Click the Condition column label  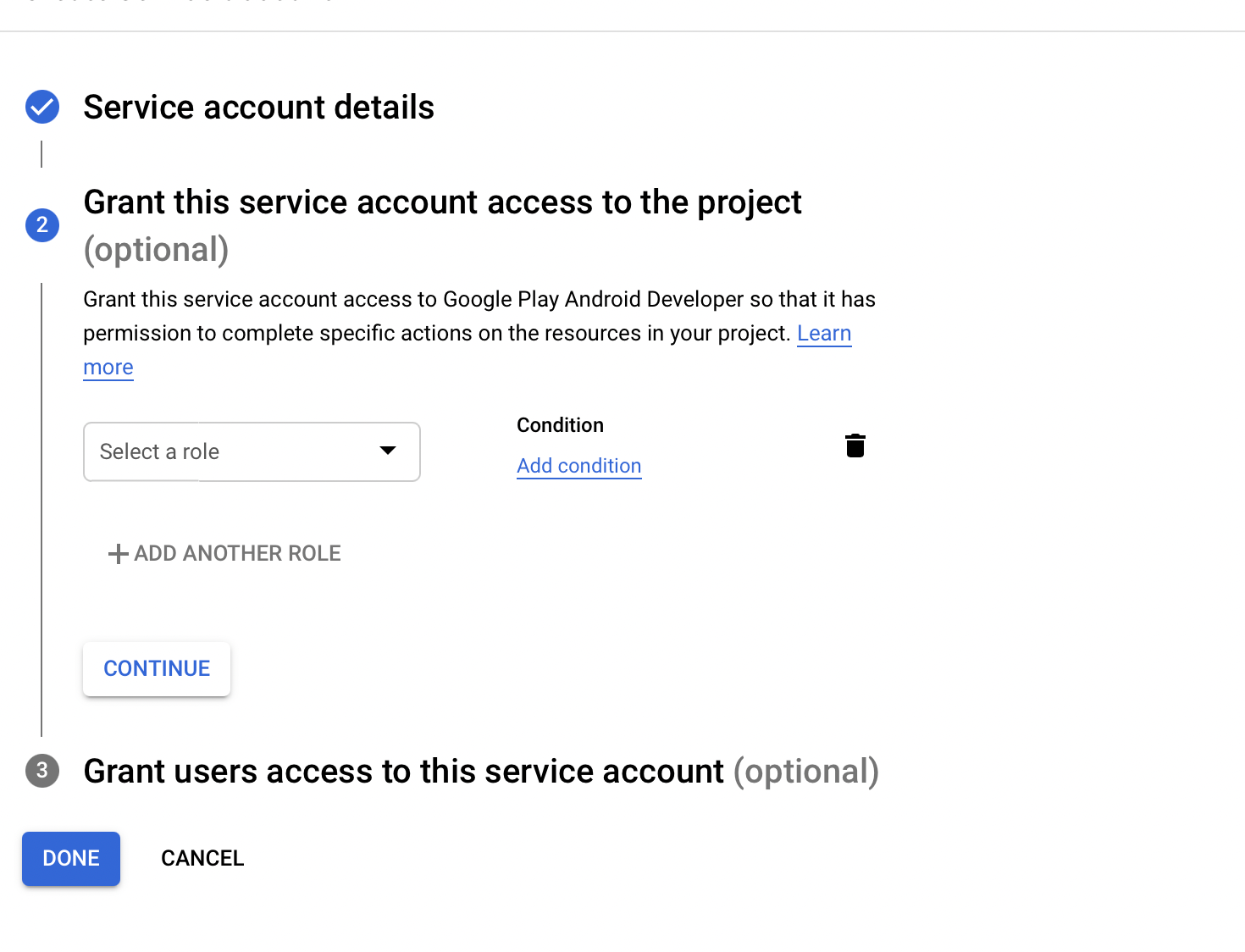(x=560, y=425)
